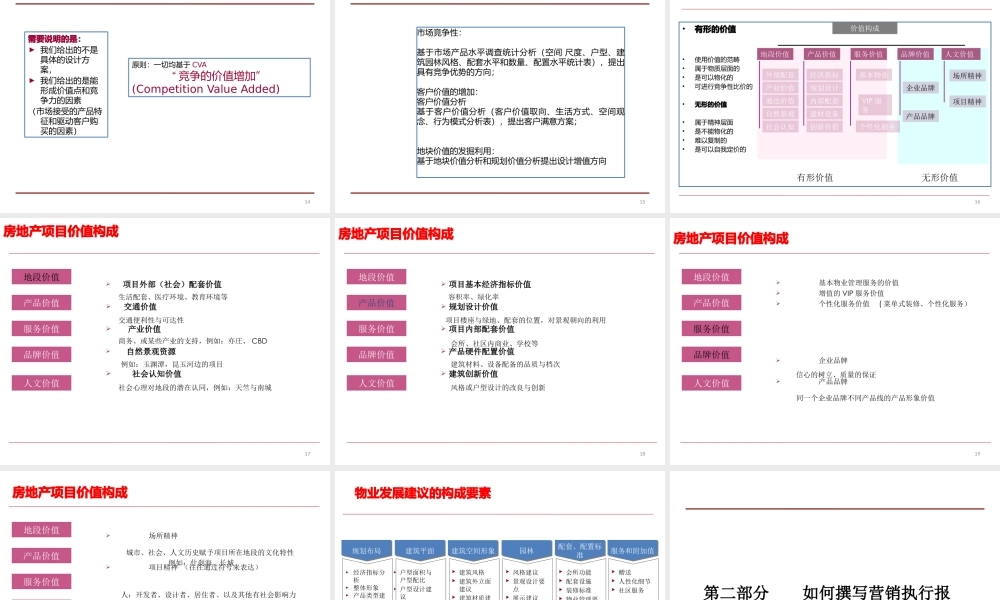This screenshot has height=600, width=1000.
Task: Select the 有形的价值 diagram slide
Action: [835, 105]
